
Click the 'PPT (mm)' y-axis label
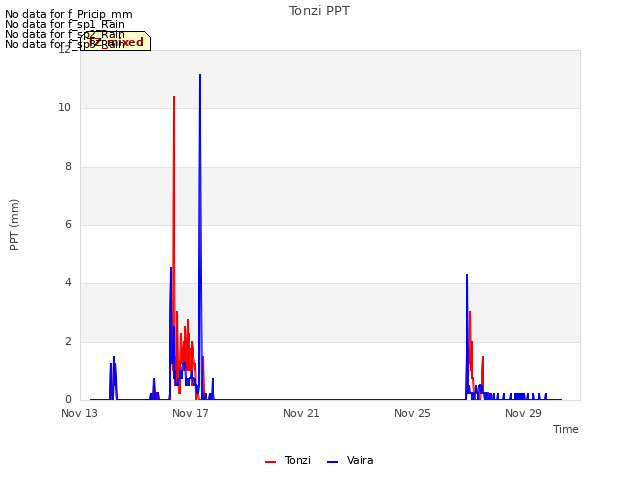pyautogui.click(x=14, y=224)
